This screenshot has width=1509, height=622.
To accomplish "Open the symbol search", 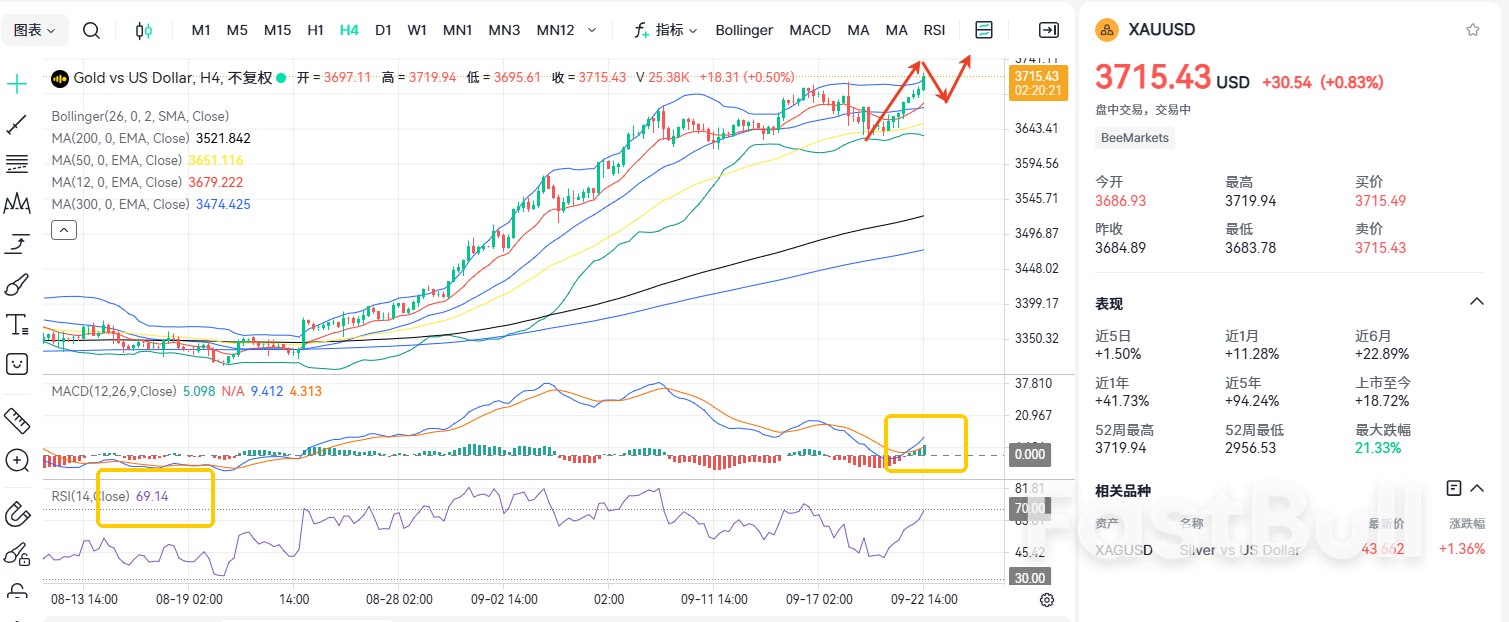I will click(x=91, y=30).
